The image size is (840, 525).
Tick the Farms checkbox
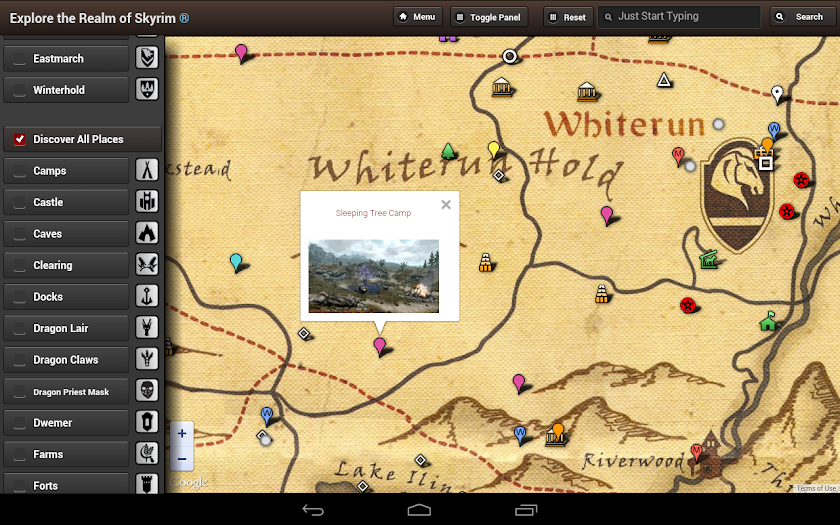(x=19, y=454)
